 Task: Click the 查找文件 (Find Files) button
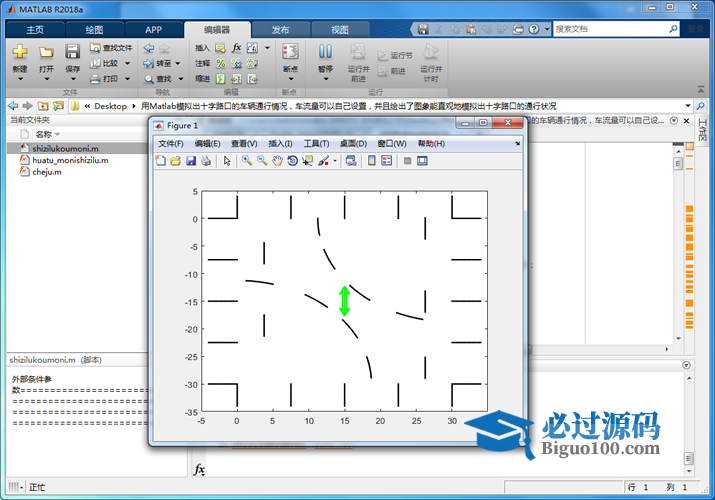(110, 47)
